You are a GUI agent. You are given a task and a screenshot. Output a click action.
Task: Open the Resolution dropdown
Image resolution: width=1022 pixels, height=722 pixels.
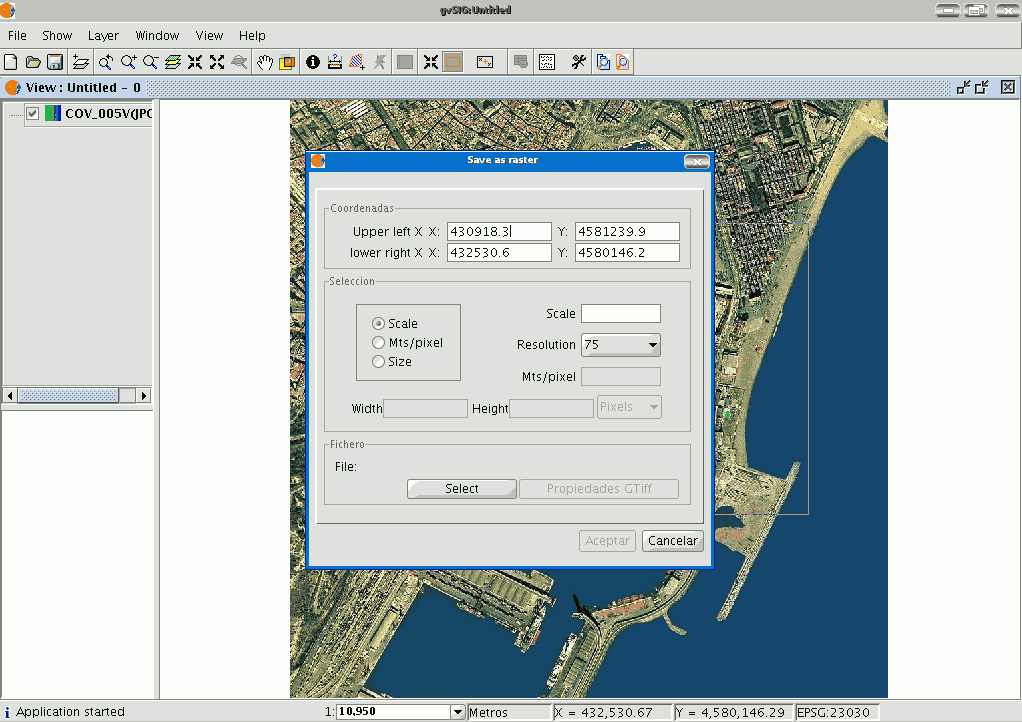[x=620, y=345]
